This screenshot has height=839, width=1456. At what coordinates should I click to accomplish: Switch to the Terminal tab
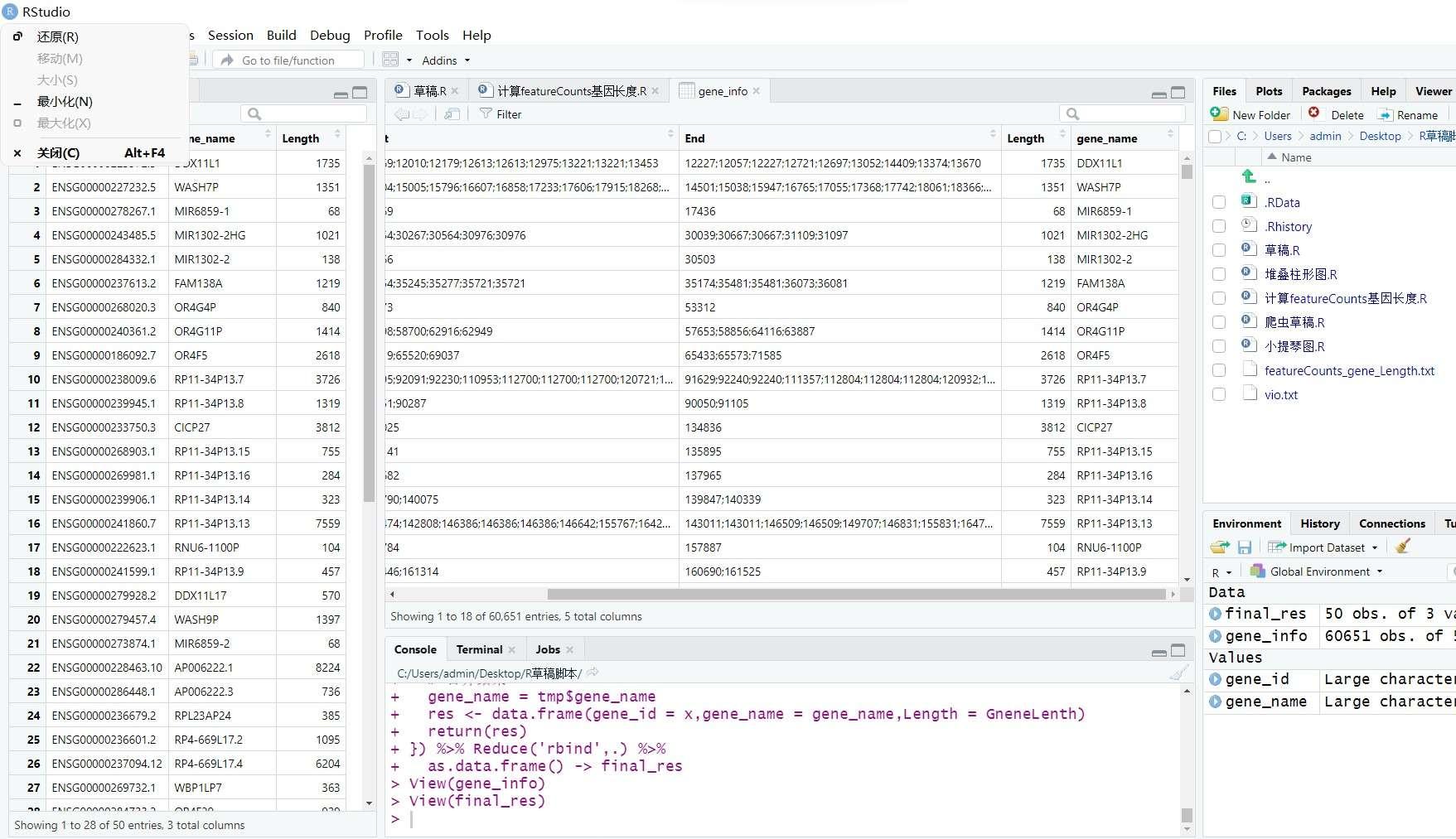click(478, 649)
